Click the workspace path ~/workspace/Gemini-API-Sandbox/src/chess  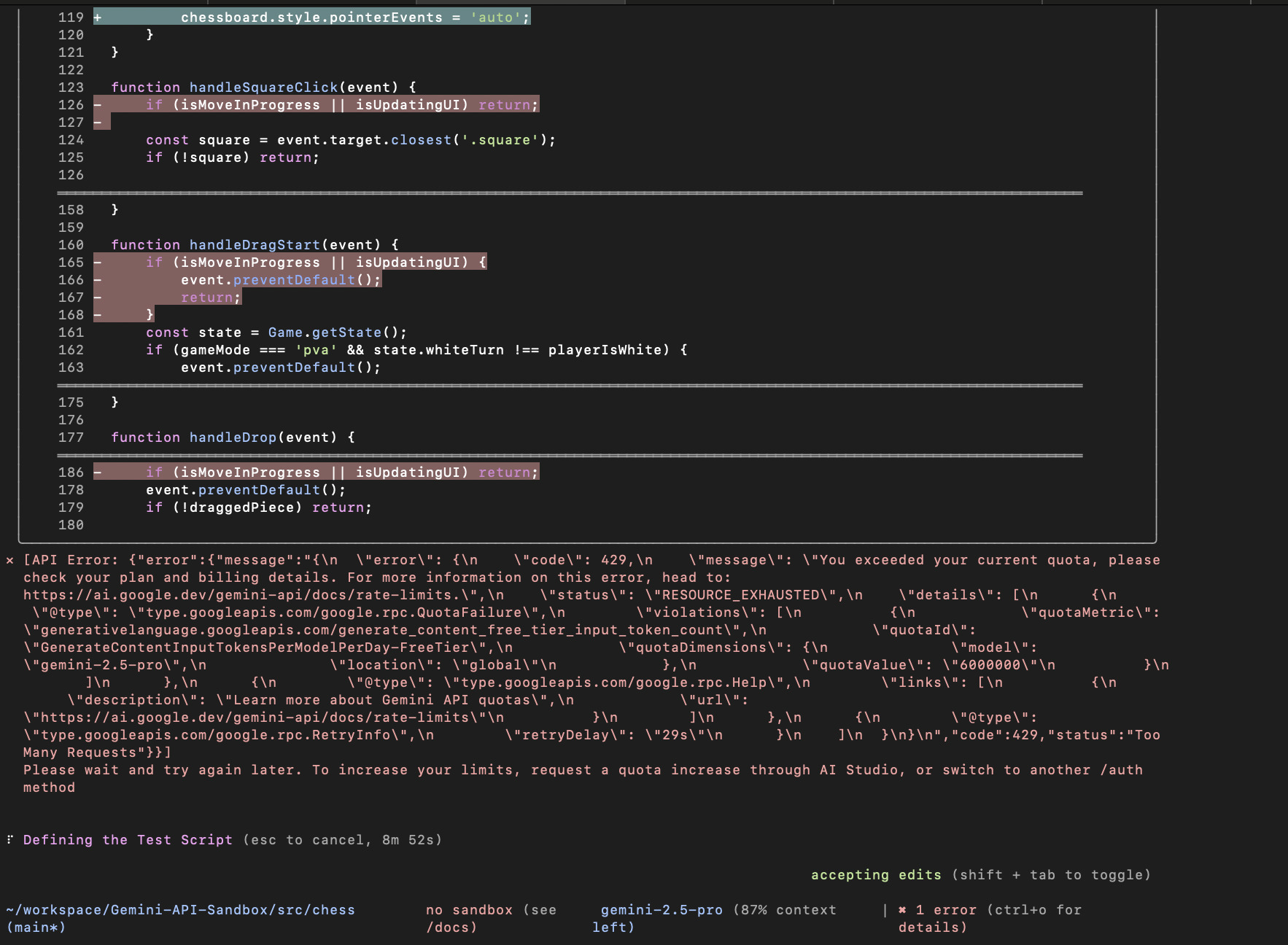pos(180,910)
